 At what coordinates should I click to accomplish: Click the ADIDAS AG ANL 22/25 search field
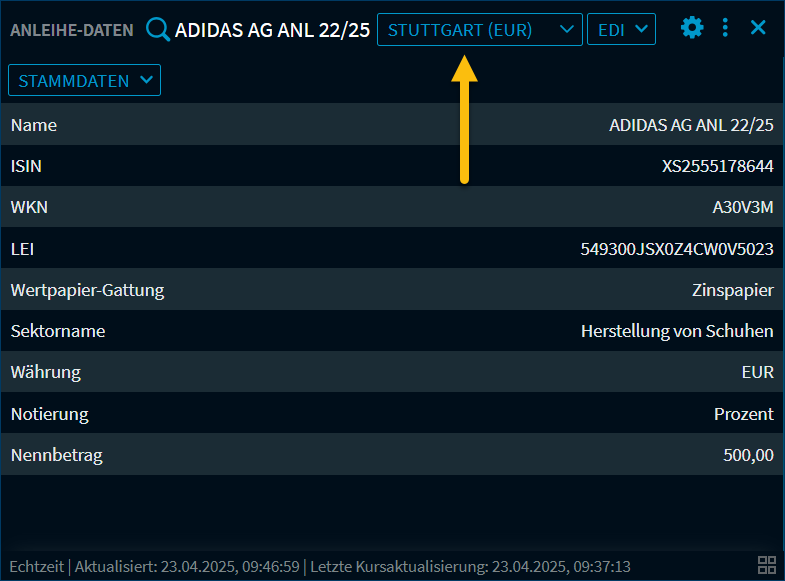[x=272, y=29]
